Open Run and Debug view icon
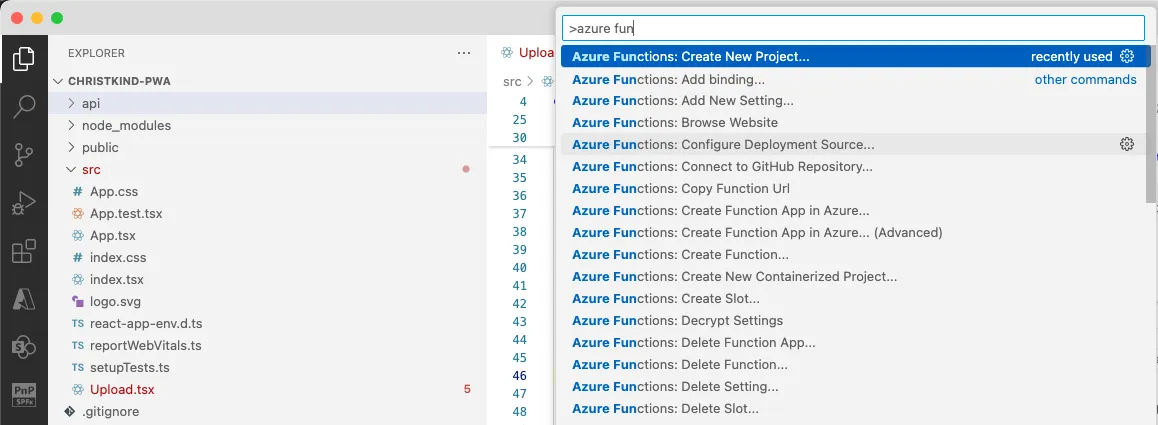1158x425 pixels. (x=24, y=203)
